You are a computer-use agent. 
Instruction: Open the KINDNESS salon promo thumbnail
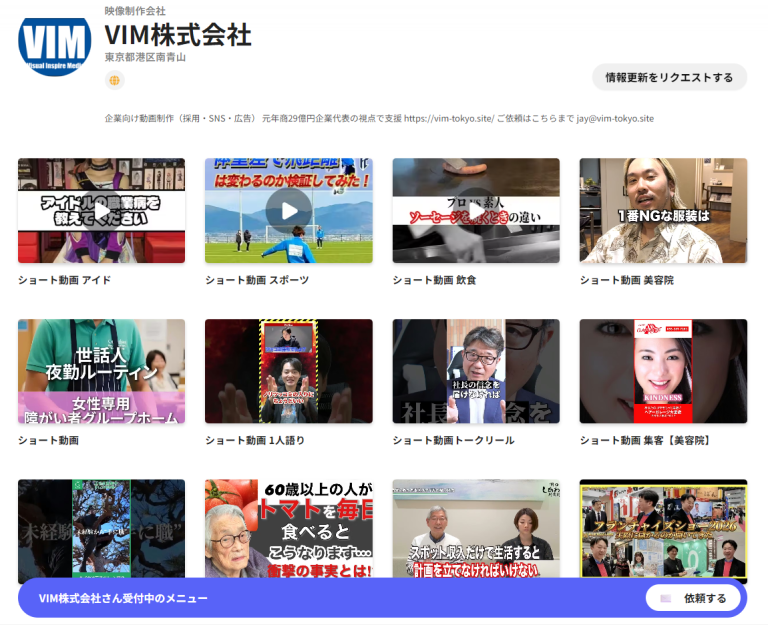663,371
